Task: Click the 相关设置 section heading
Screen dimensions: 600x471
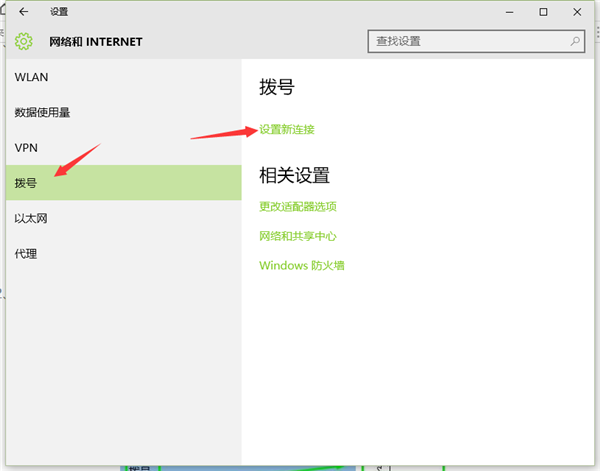Action: point(294,176)
